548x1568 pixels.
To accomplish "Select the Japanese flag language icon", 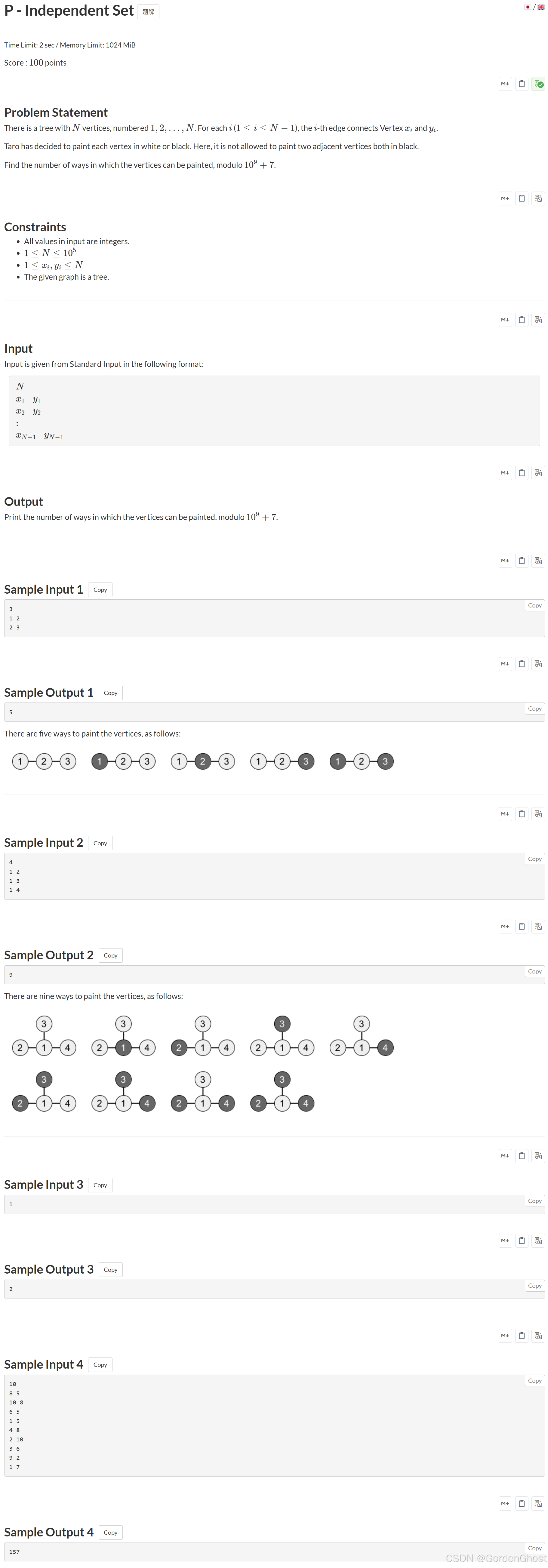I will (x=527, y=7).
